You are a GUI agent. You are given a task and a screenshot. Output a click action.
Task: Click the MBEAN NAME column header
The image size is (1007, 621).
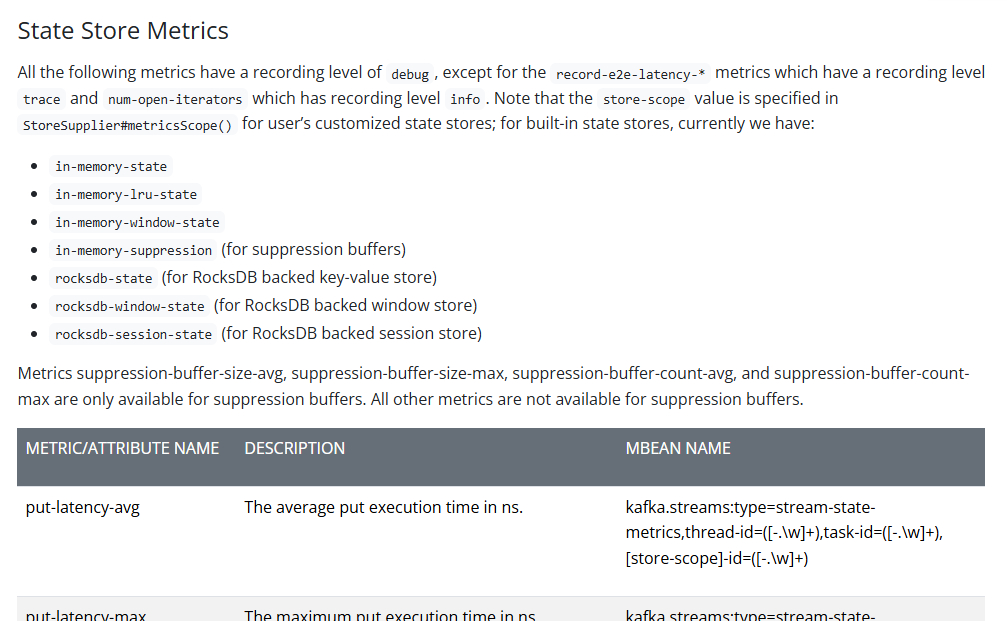(x=677, y=448)
